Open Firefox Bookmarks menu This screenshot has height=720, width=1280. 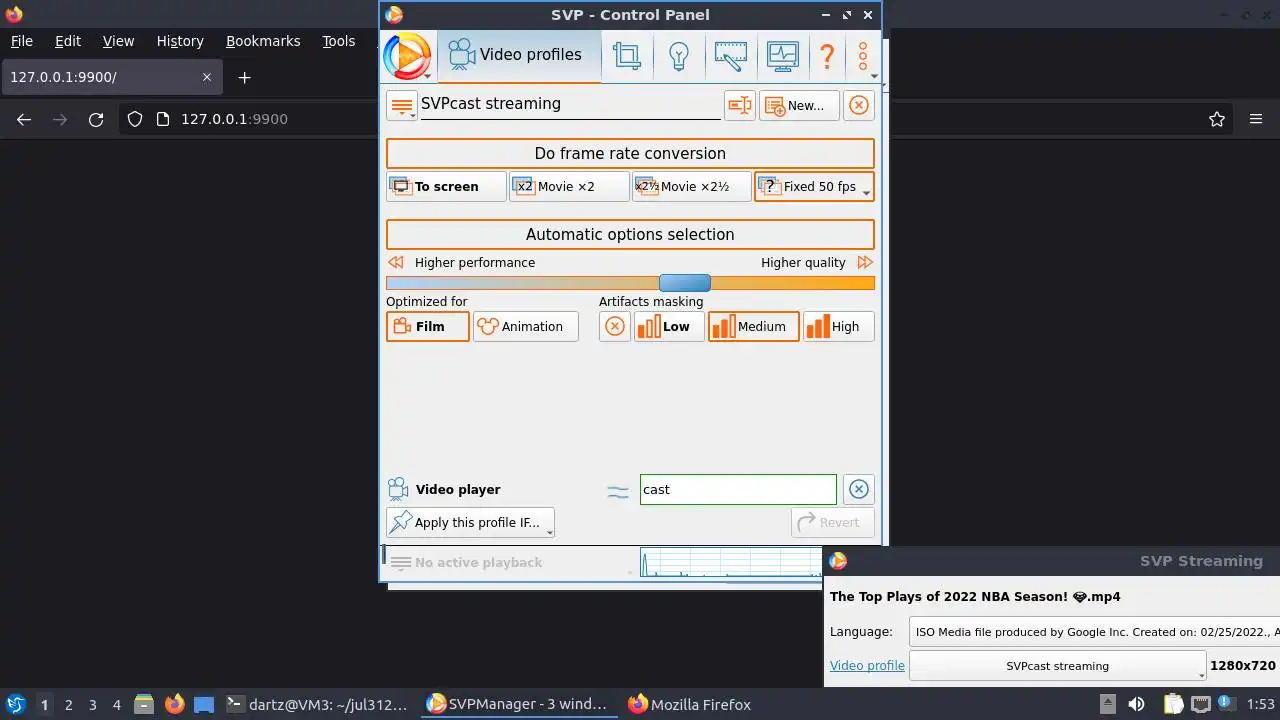tap(263, 41)
